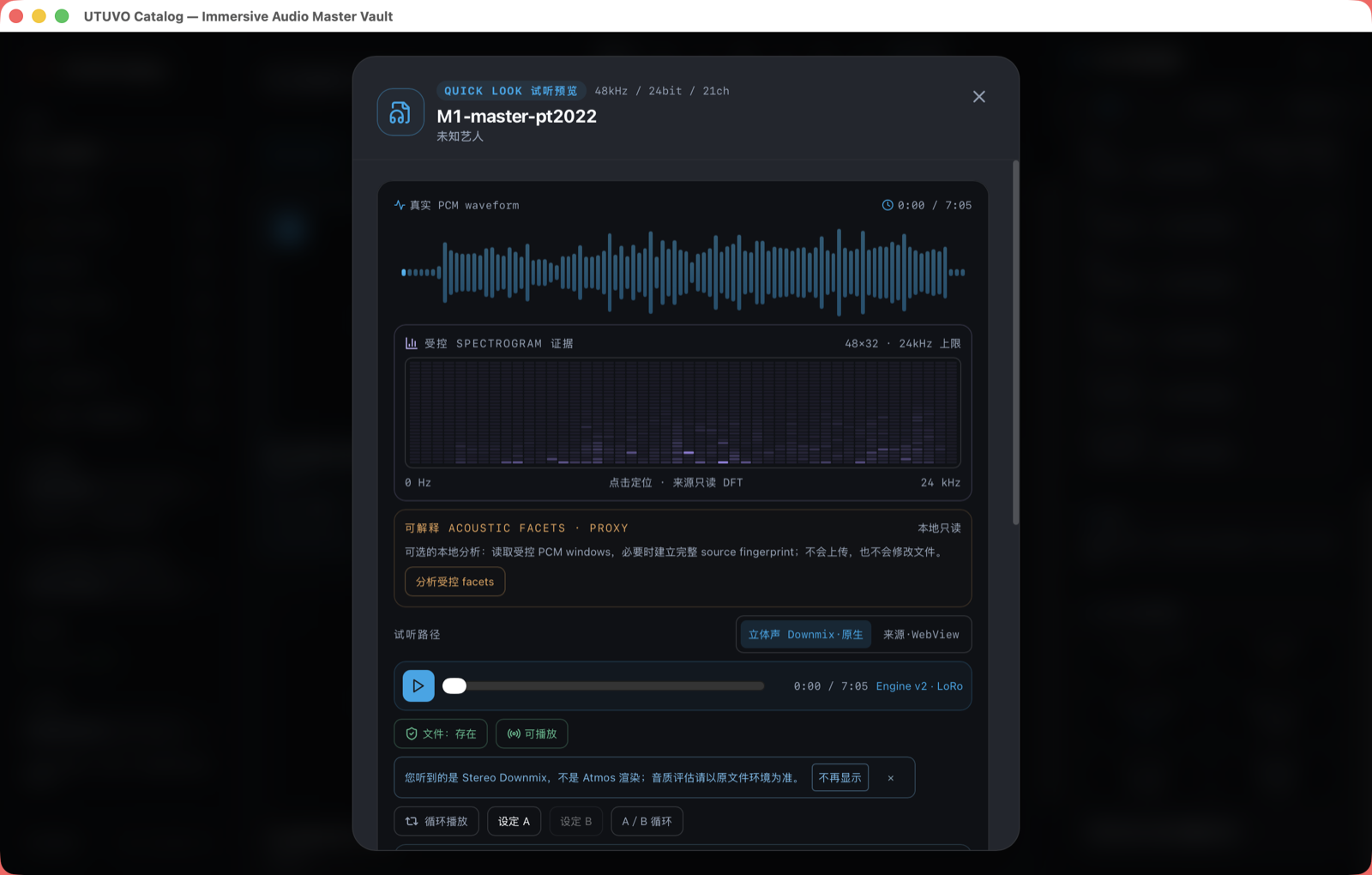Click the M1-master-pt2022 title
Screen dimensions: 1372x875
tap(516, 116)
